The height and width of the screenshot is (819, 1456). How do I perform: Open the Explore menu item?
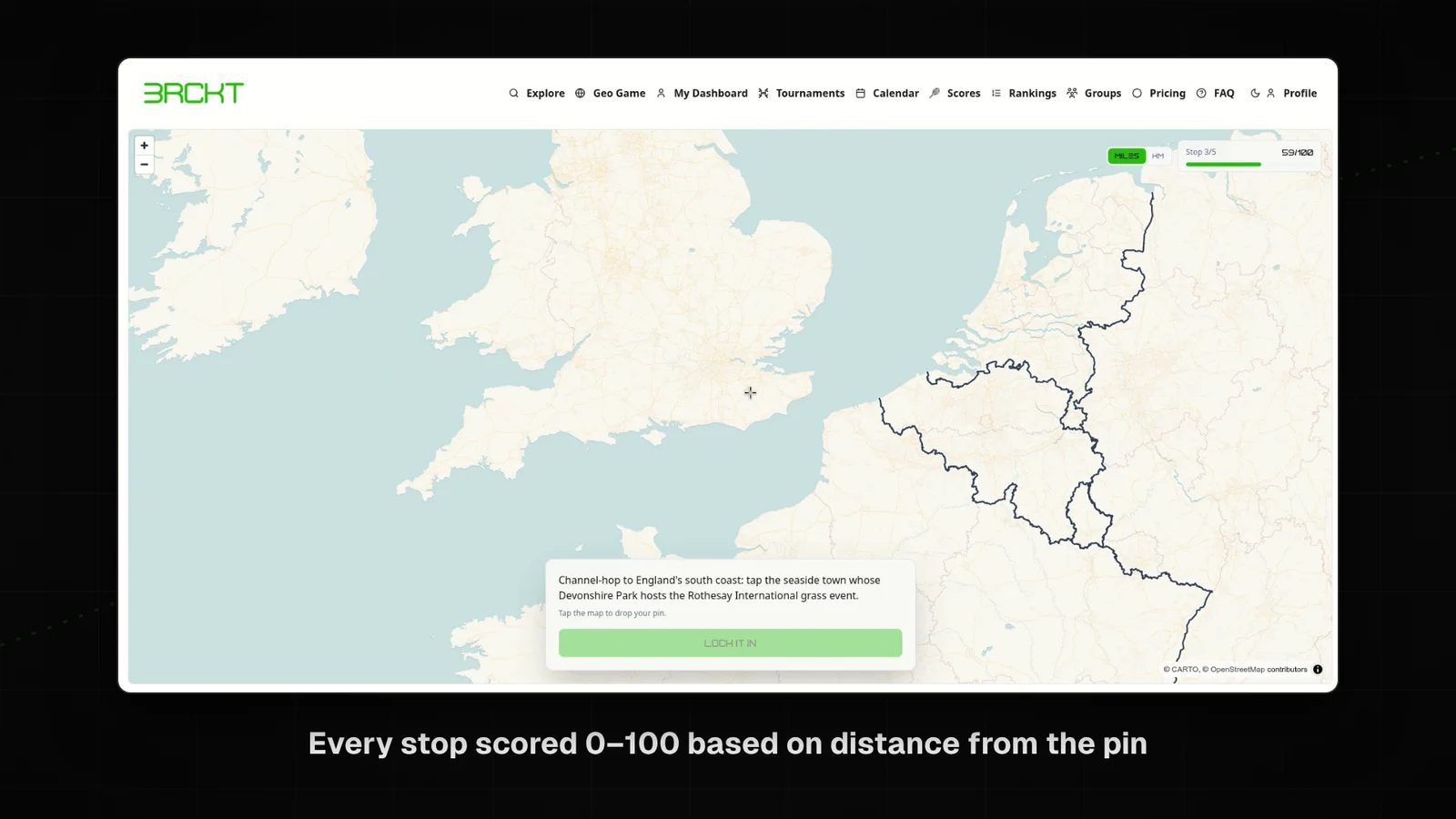tap(545, 93)
